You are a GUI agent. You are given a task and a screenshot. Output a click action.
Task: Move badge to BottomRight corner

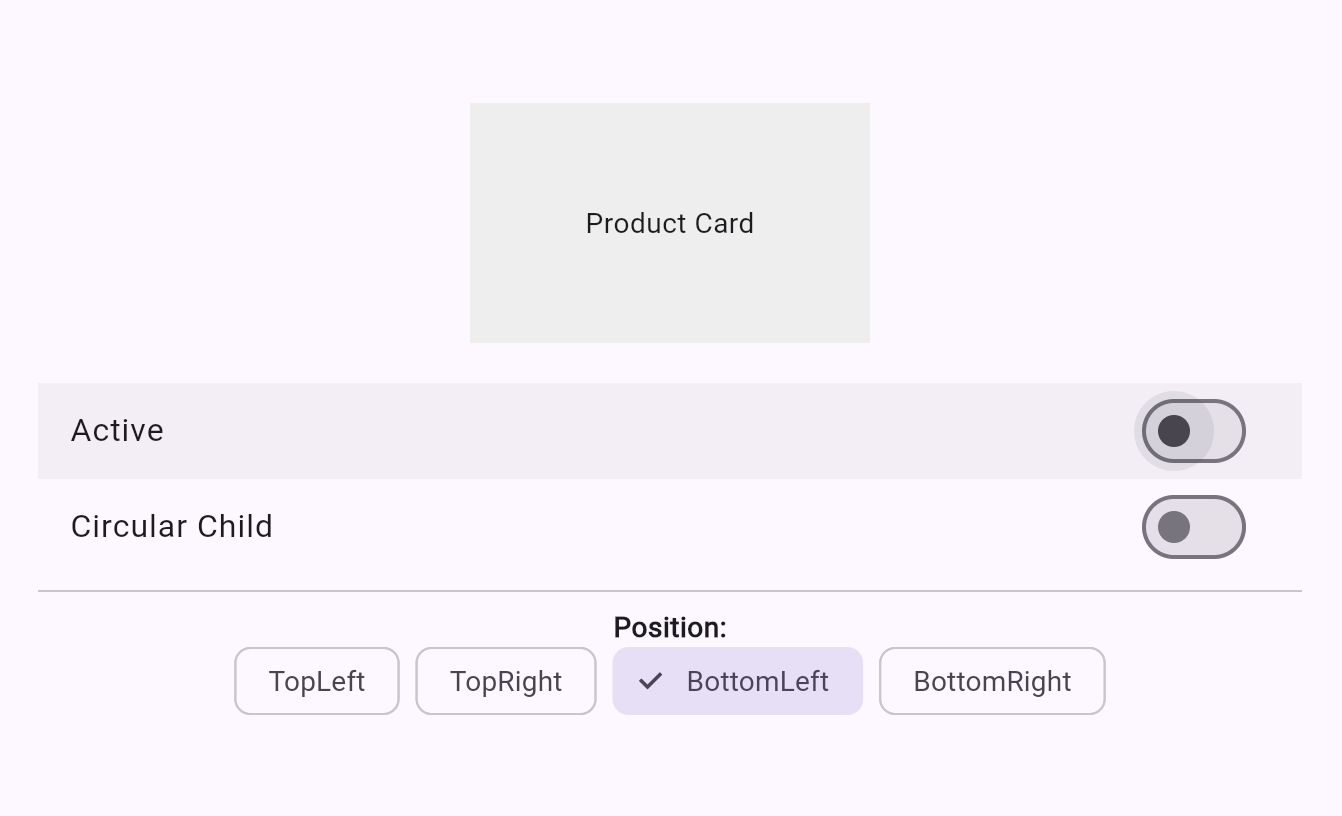point(991,681)
